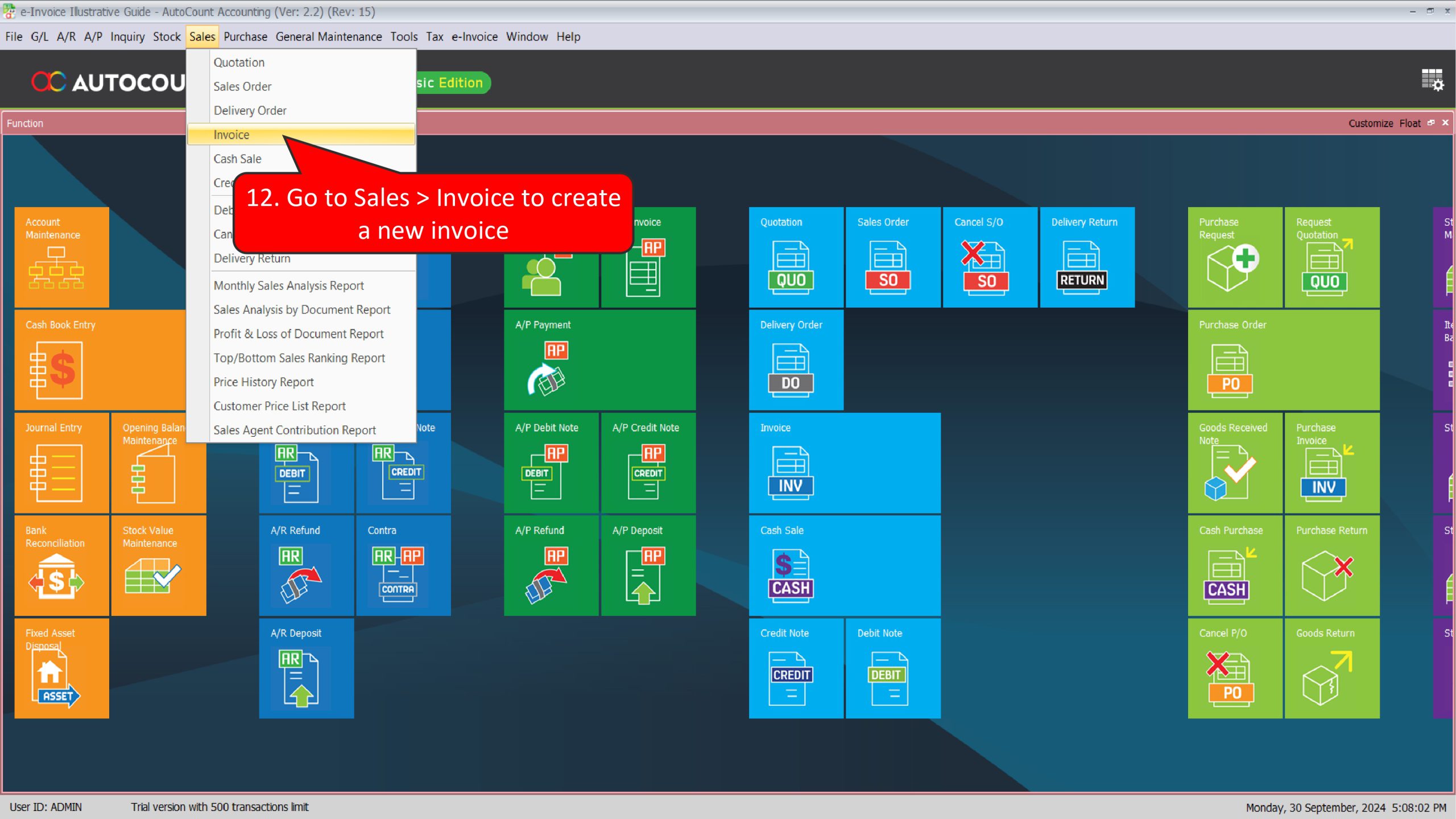Click Customize in Function panel header

click(1371, 123)
